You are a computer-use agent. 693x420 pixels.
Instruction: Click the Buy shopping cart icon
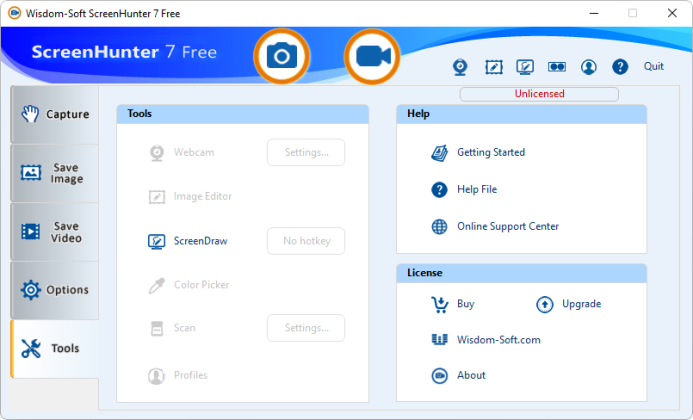[x=440, y=305]
